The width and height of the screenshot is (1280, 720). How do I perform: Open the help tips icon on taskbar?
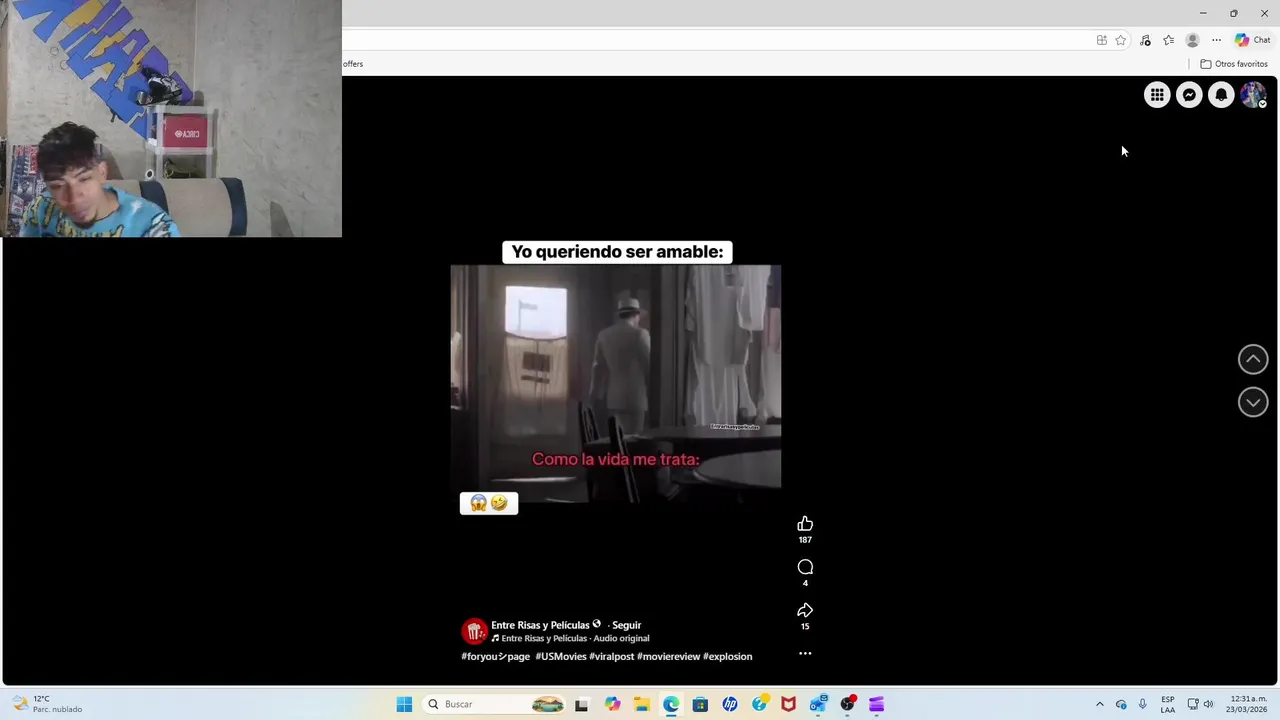pos(759,704)
